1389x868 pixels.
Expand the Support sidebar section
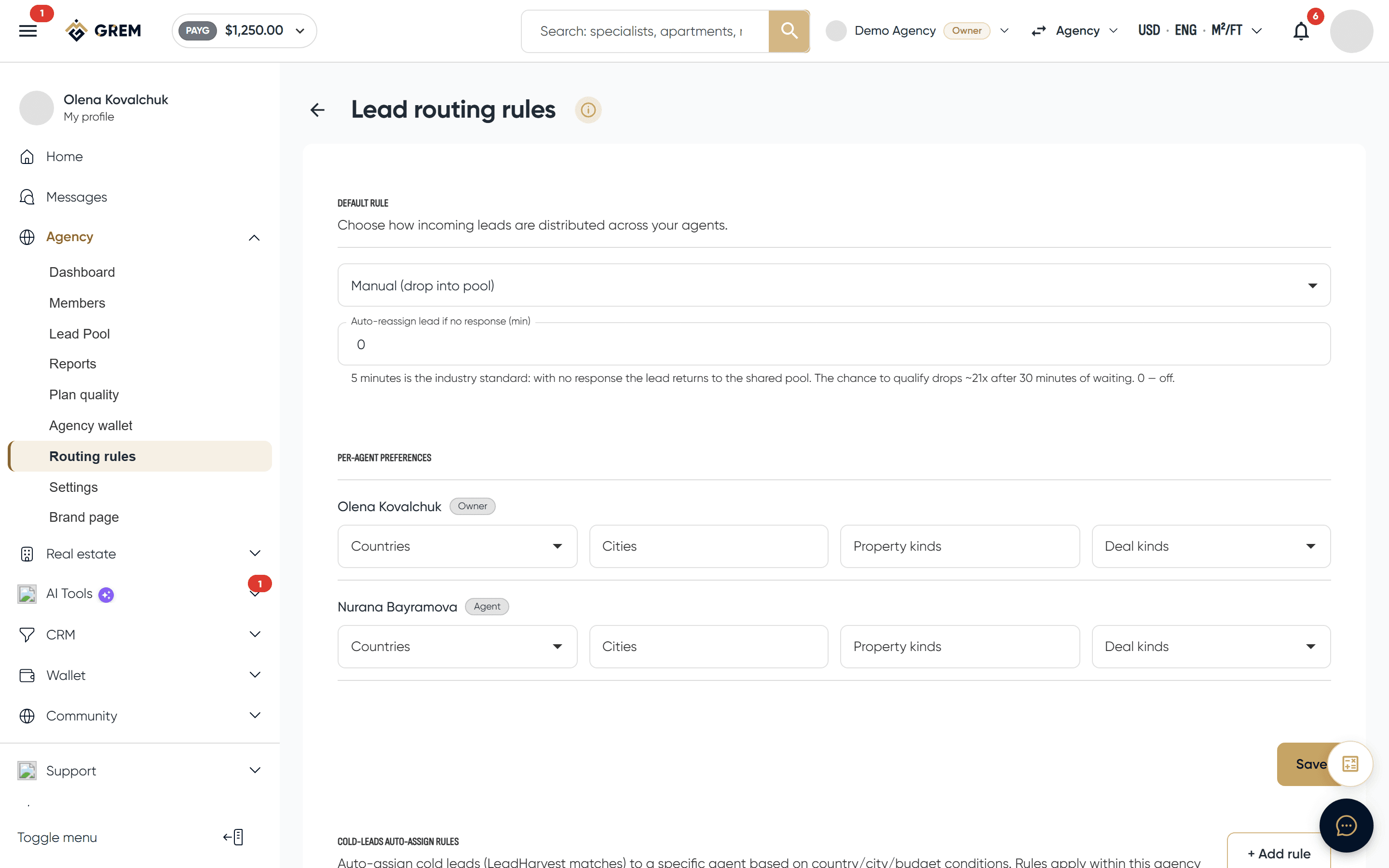(x=255, y=771)
